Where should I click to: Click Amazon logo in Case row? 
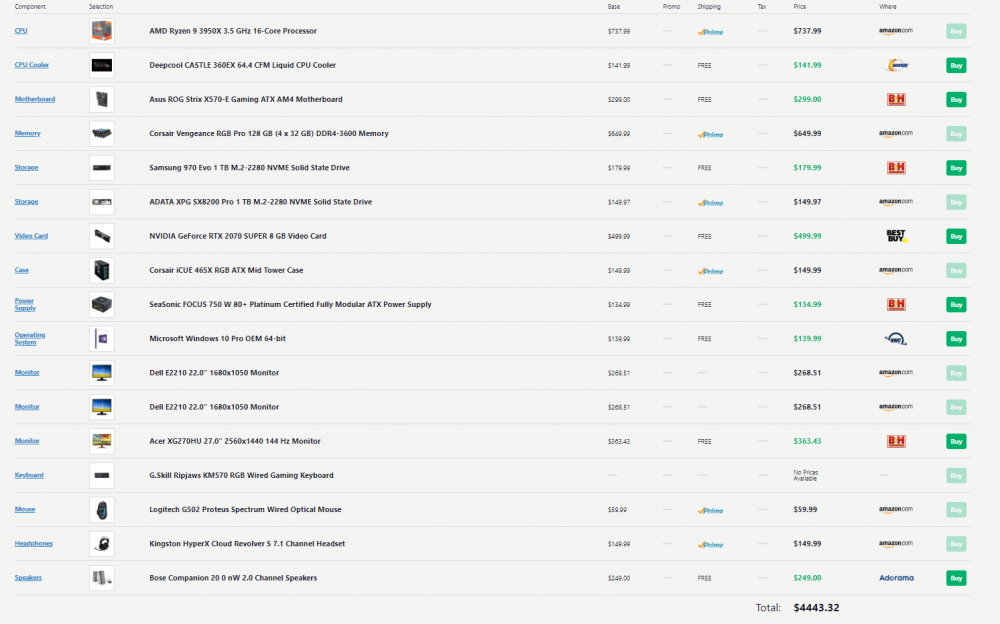pos(895,270)
